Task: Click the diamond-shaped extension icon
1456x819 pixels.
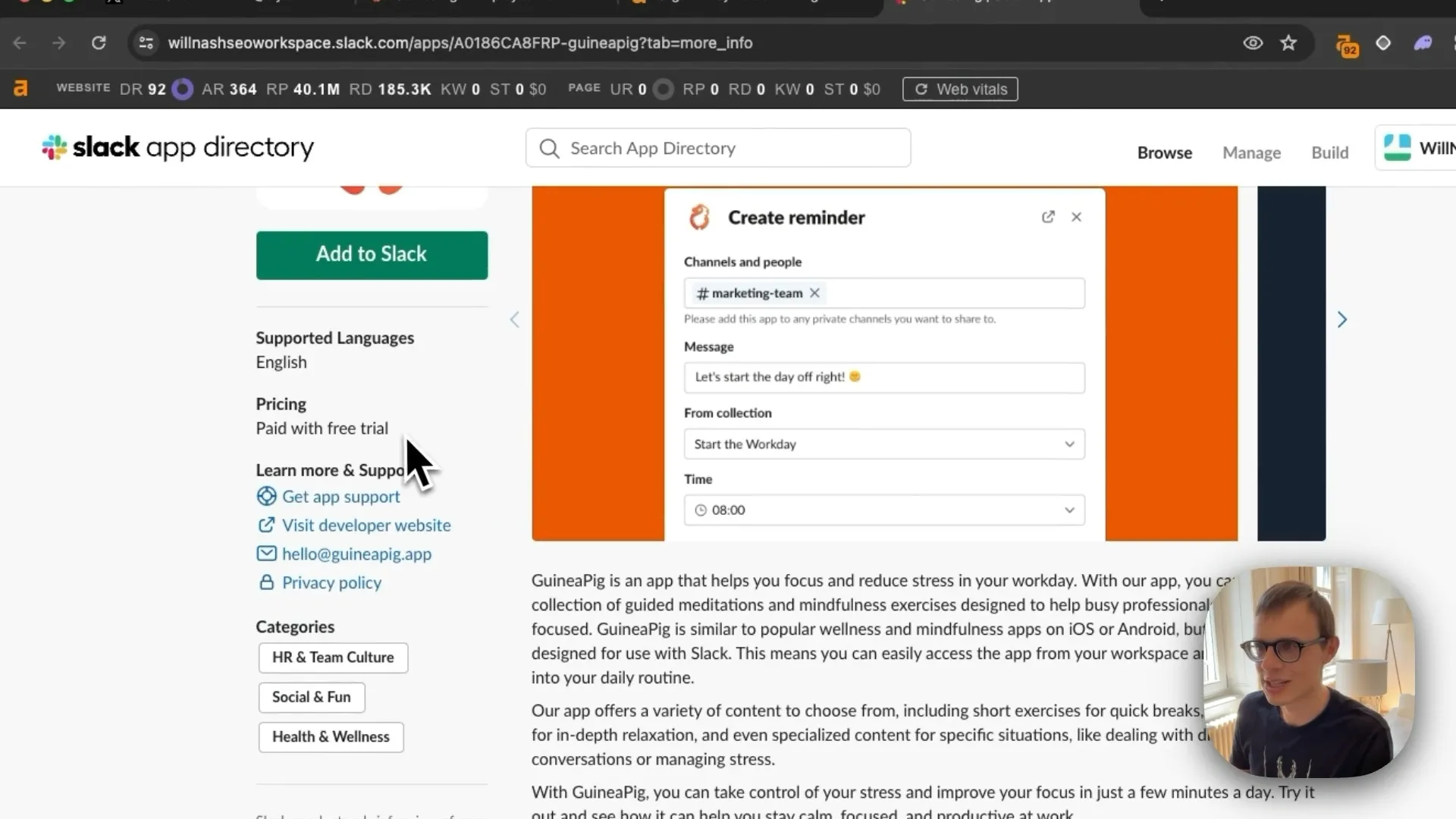Action: click(x=1383, y=43)
